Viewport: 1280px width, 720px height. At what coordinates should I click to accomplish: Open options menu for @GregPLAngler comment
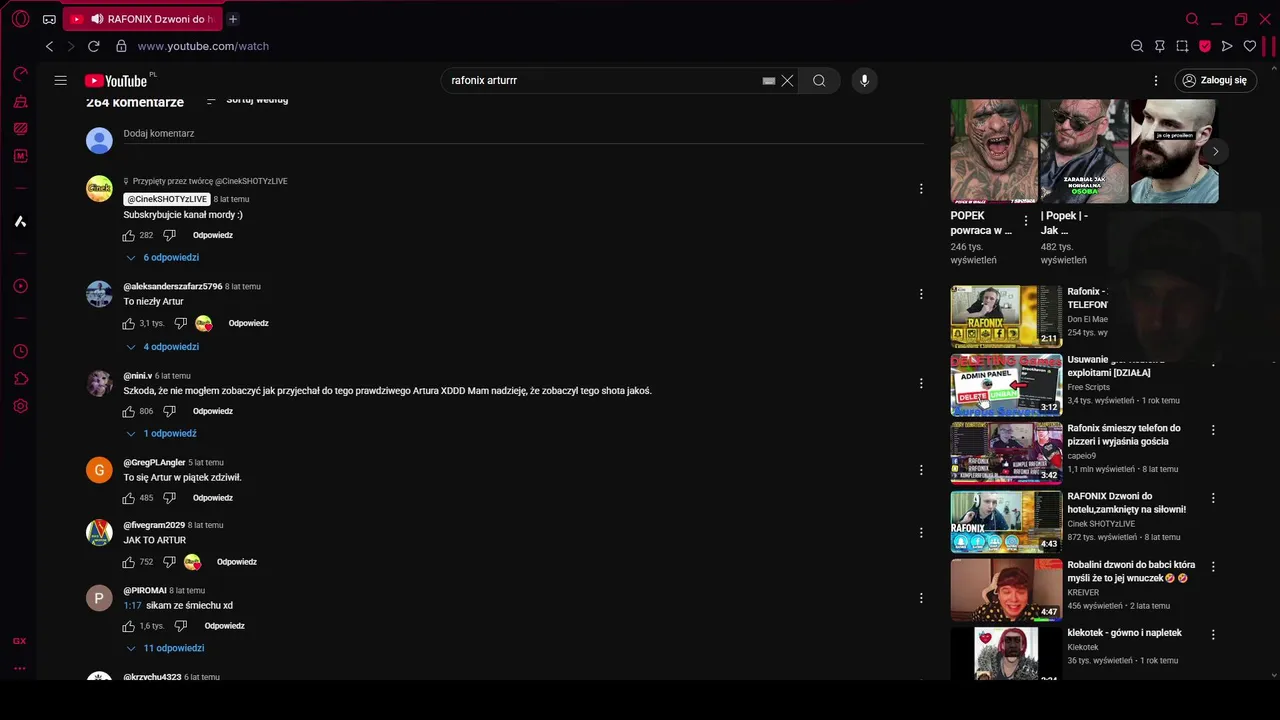(921, 470)
